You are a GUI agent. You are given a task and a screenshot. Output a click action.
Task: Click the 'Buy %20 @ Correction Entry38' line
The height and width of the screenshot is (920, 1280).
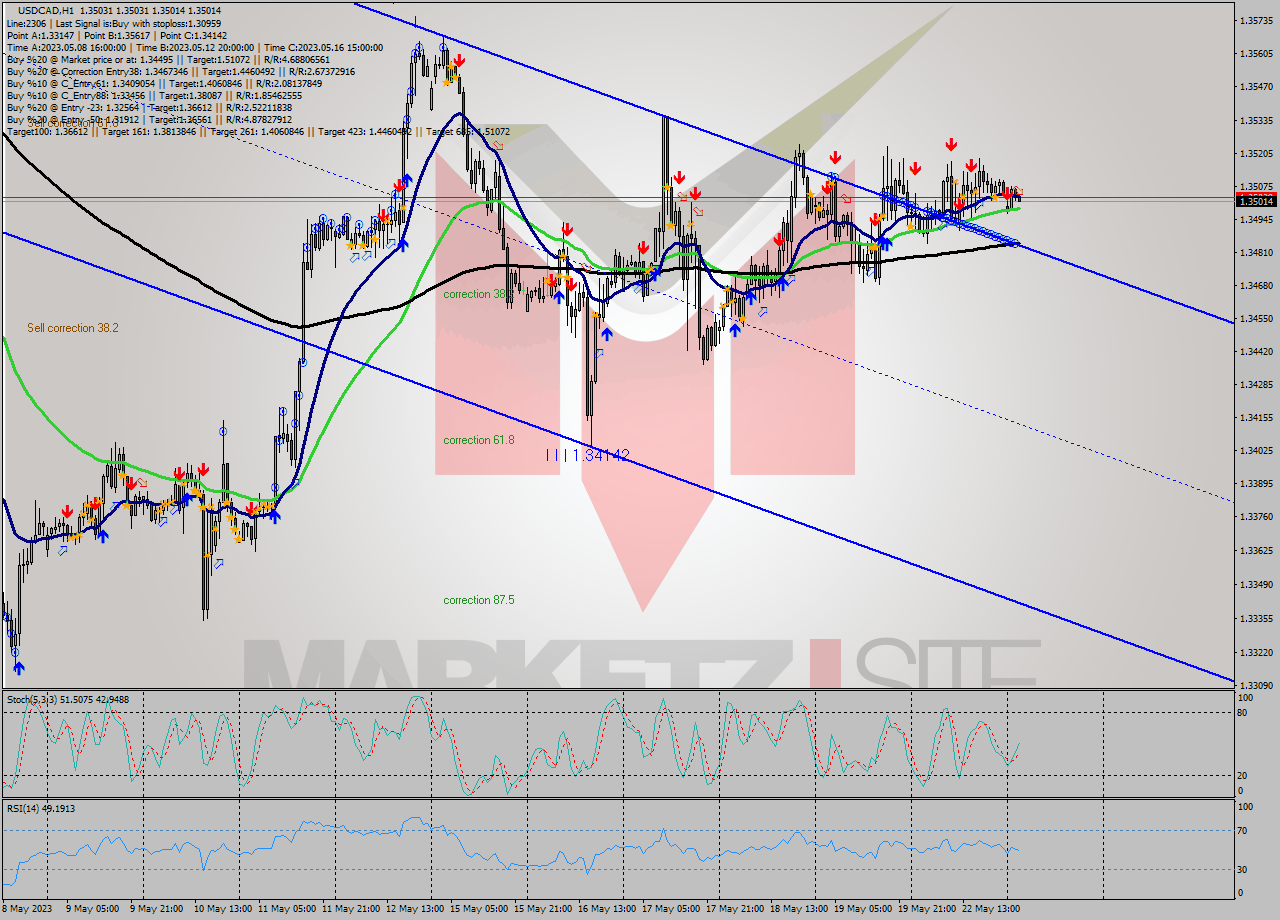pyautogui.click(x=180, y=71)
